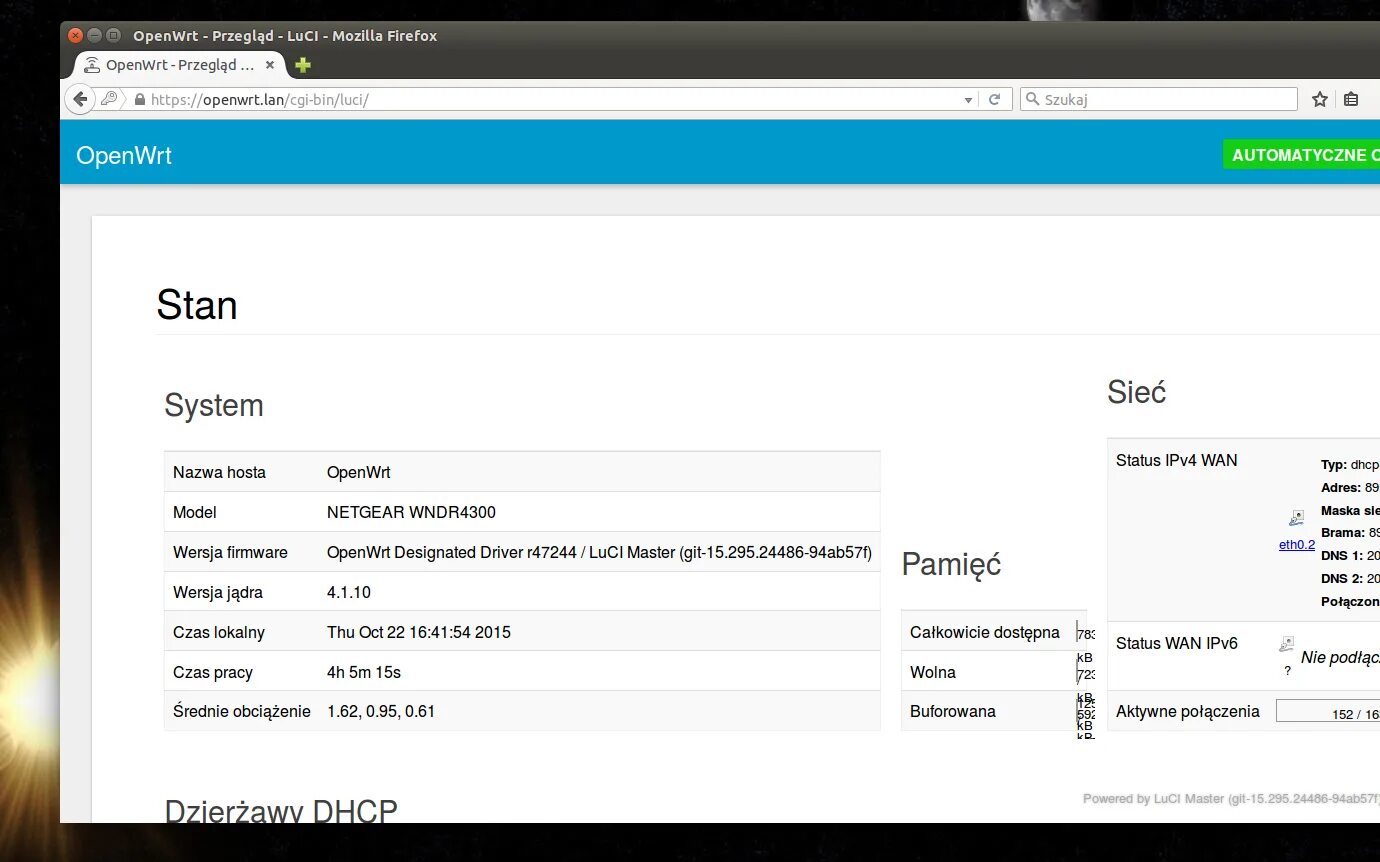
Task: Click the DNS 1 line
Action: 1350,555
